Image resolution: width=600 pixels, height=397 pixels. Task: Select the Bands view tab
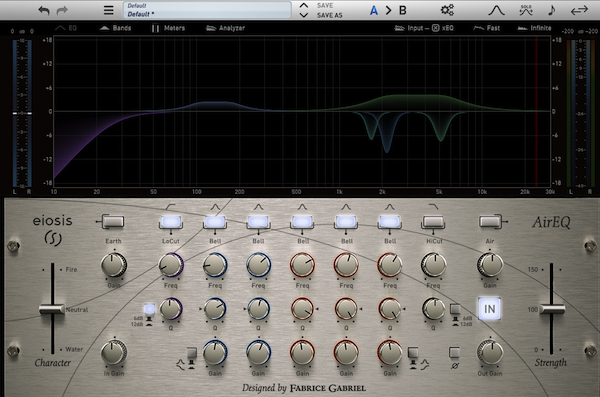tap(115, 28)
